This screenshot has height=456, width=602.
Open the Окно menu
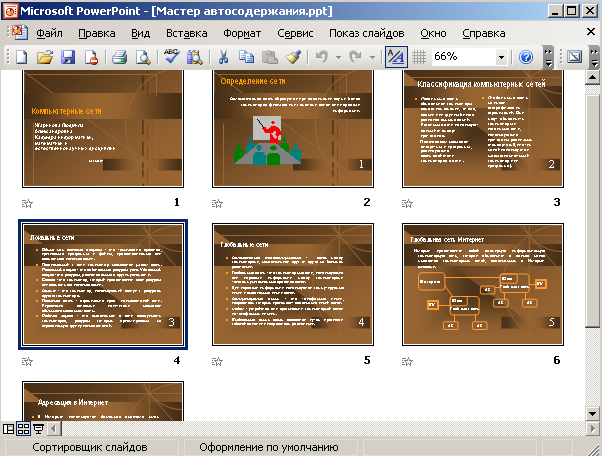coord(433,33)
